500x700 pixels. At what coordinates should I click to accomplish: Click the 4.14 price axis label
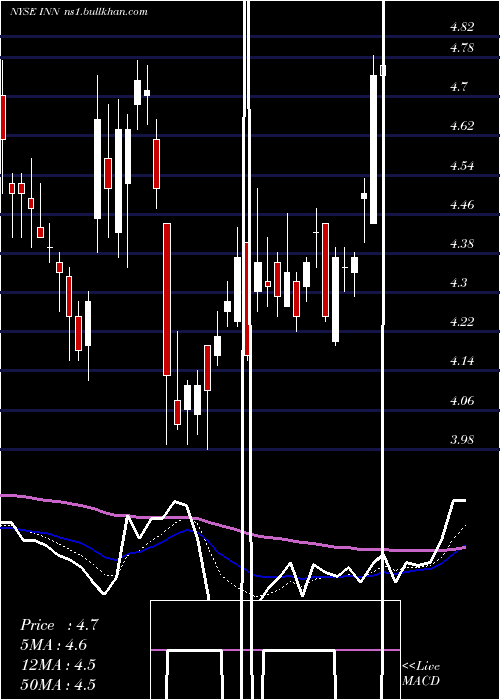point(462,361)
